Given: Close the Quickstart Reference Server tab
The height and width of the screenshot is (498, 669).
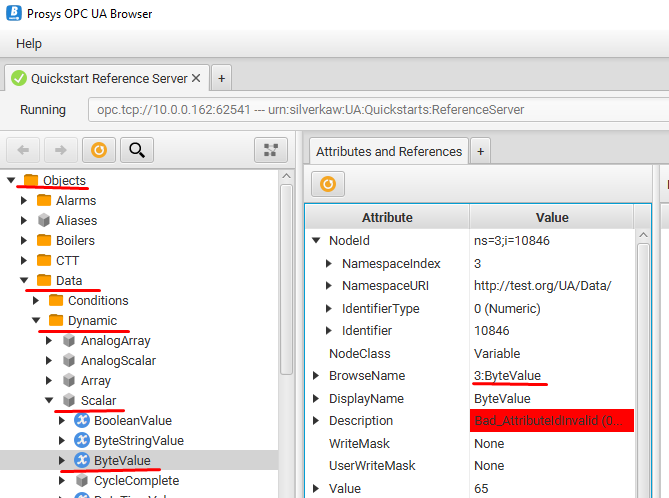Looking at the screenshot, I should click(196, 78).
